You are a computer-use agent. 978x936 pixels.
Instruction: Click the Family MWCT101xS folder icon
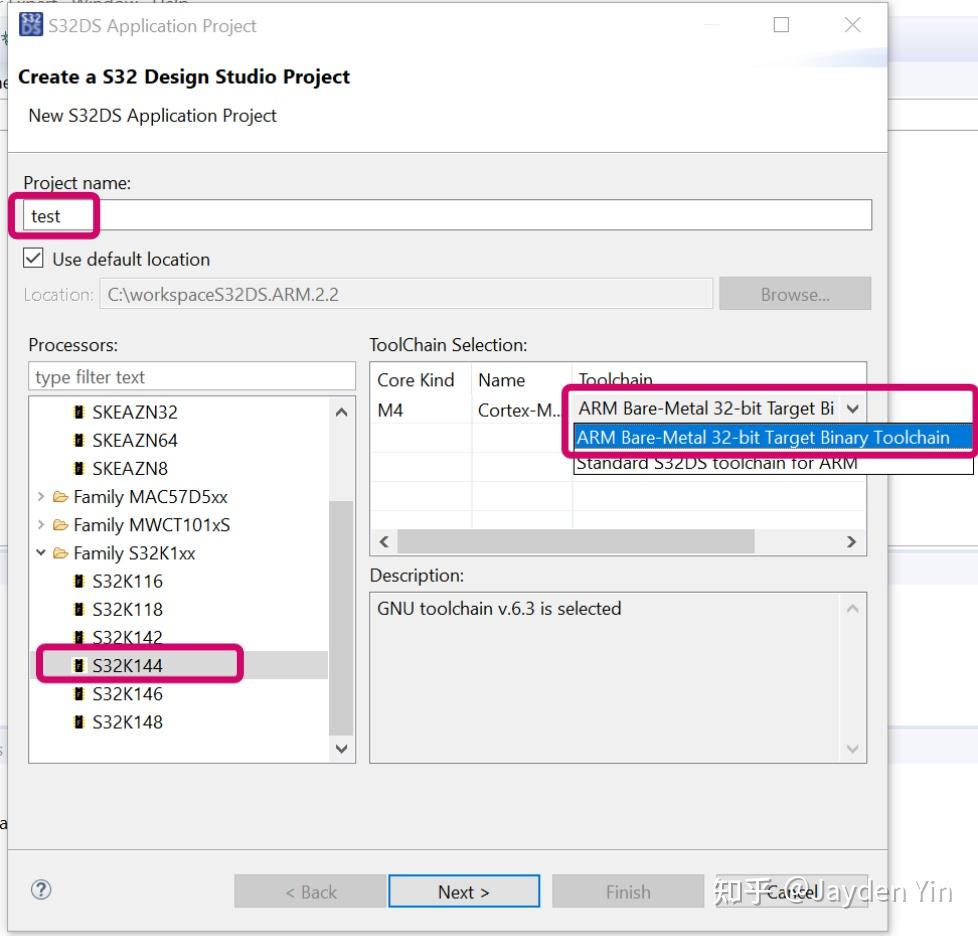point(61,525)
